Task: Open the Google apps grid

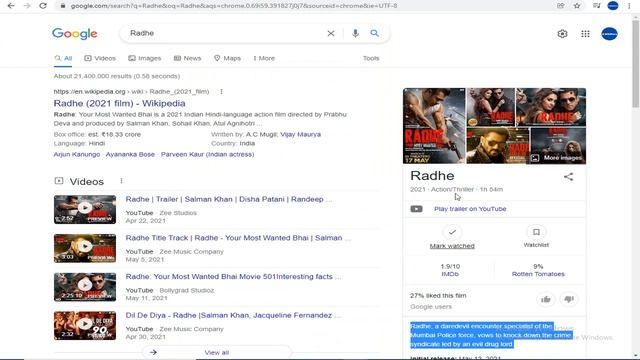Action: point(585,34)
